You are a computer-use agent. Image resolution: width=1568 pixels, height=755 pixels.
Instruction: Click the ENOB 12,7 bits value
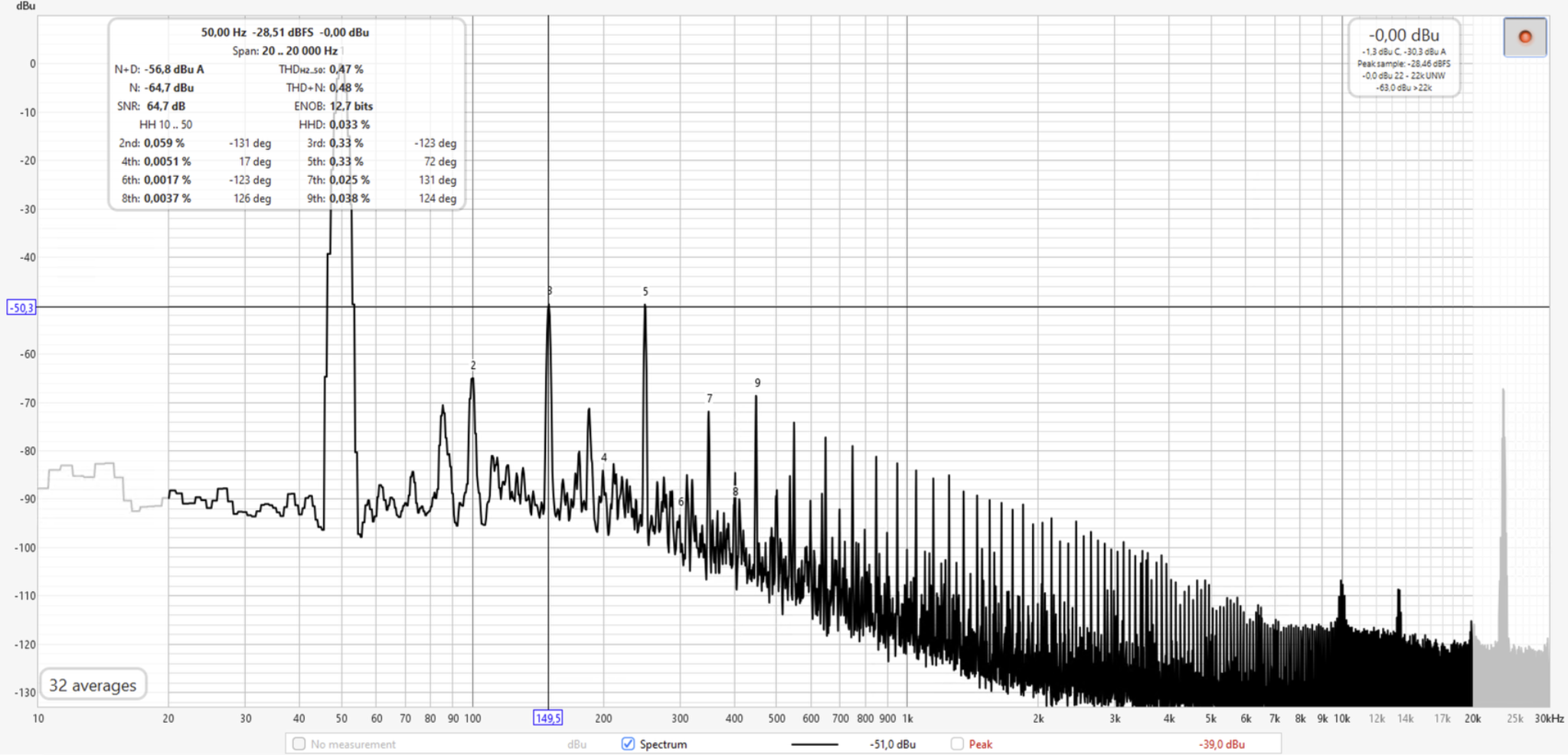[351, 106]
